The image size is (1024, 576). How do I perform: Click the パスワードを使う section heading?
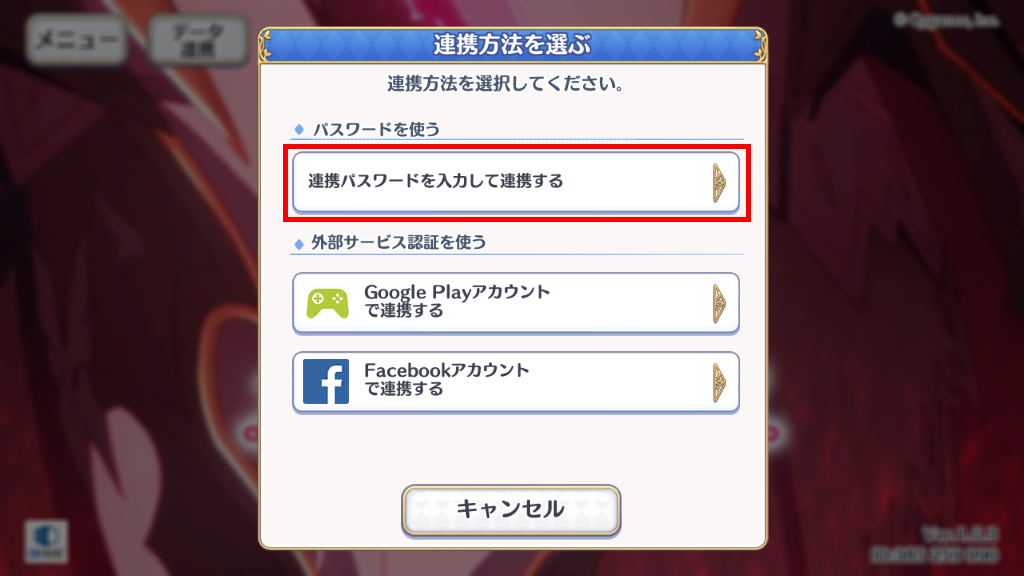point(376,129)
